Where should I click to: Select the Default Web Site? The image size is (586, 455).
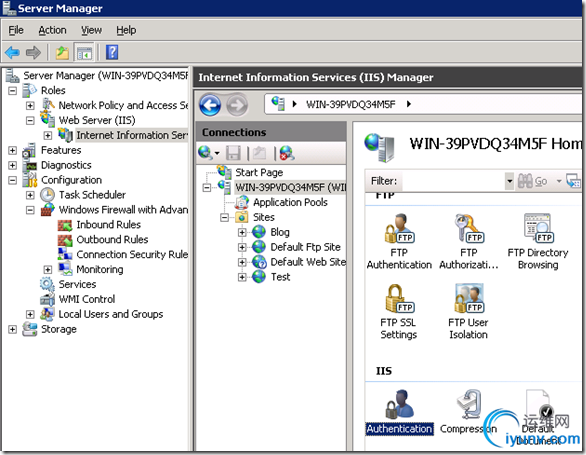[308, 262]
